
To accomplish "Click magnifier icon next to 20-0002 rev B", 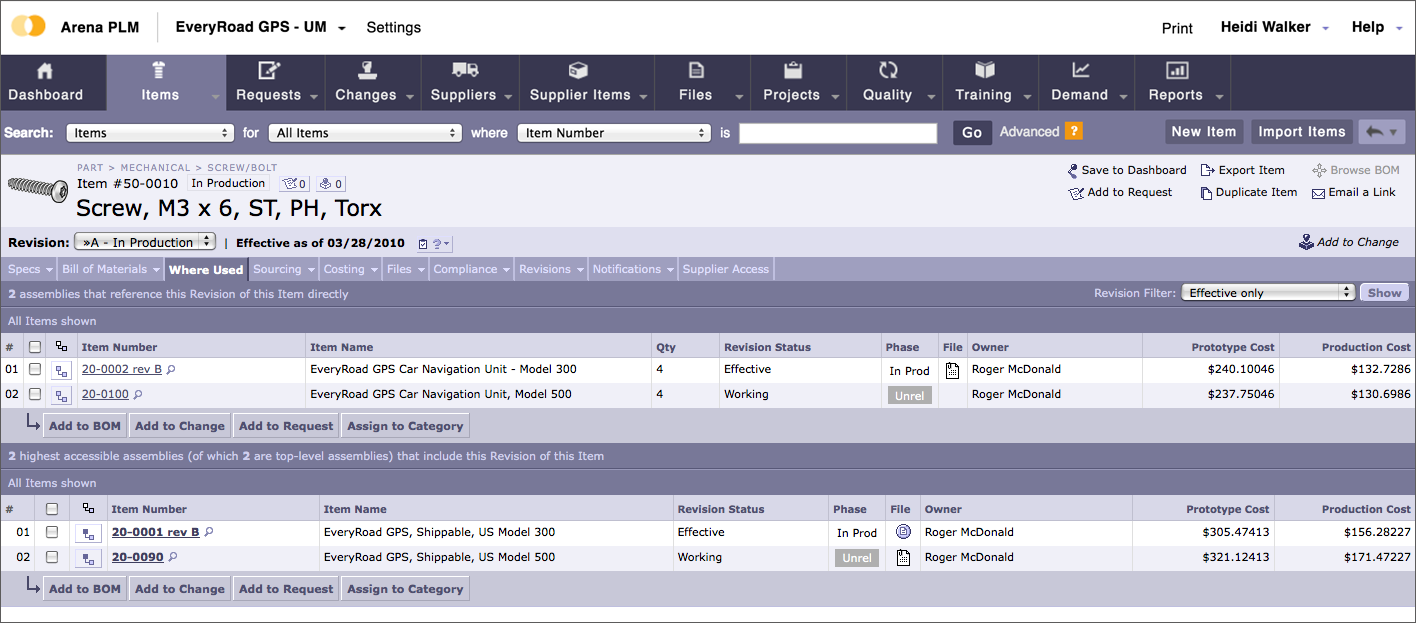I will pos(171,369).
